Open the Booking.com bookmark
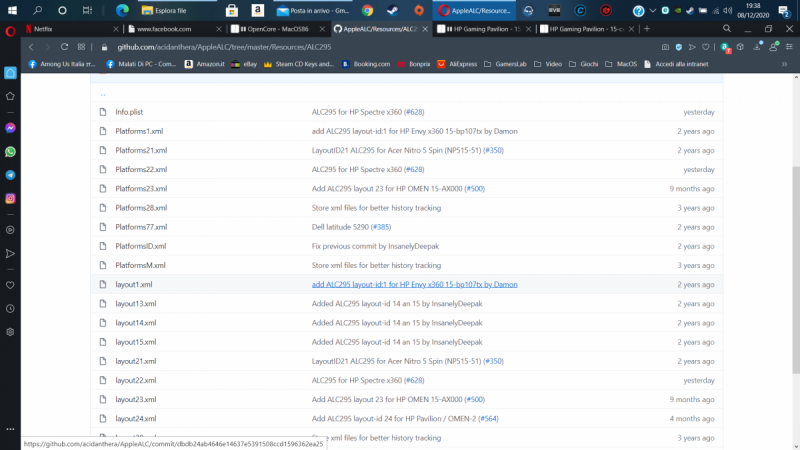Viewport: 800px width, 450px height. coord(366,64)
